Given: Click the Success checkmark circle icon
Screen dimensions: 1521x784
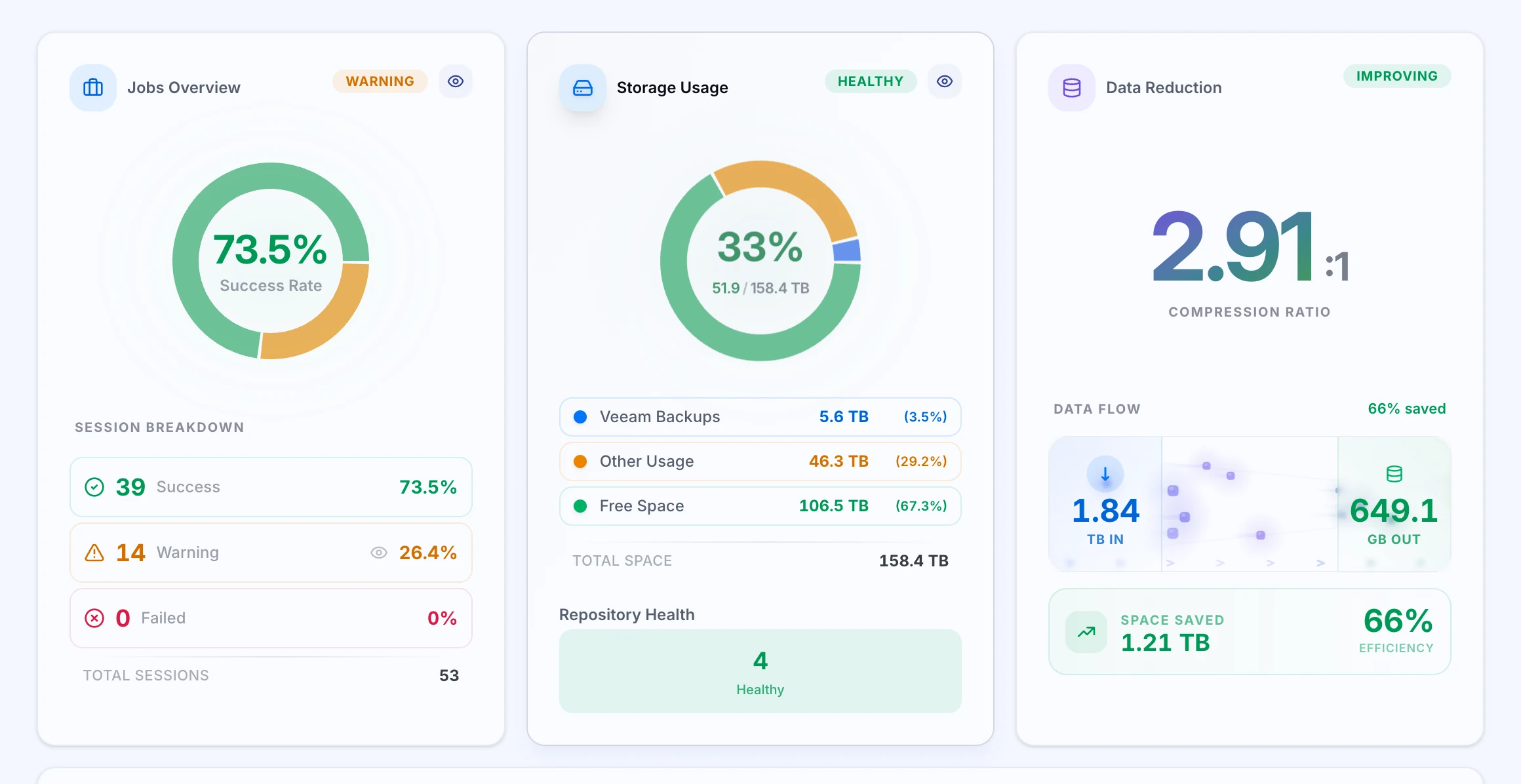Looking at the screenshot, I should click(x=94, y=487).
